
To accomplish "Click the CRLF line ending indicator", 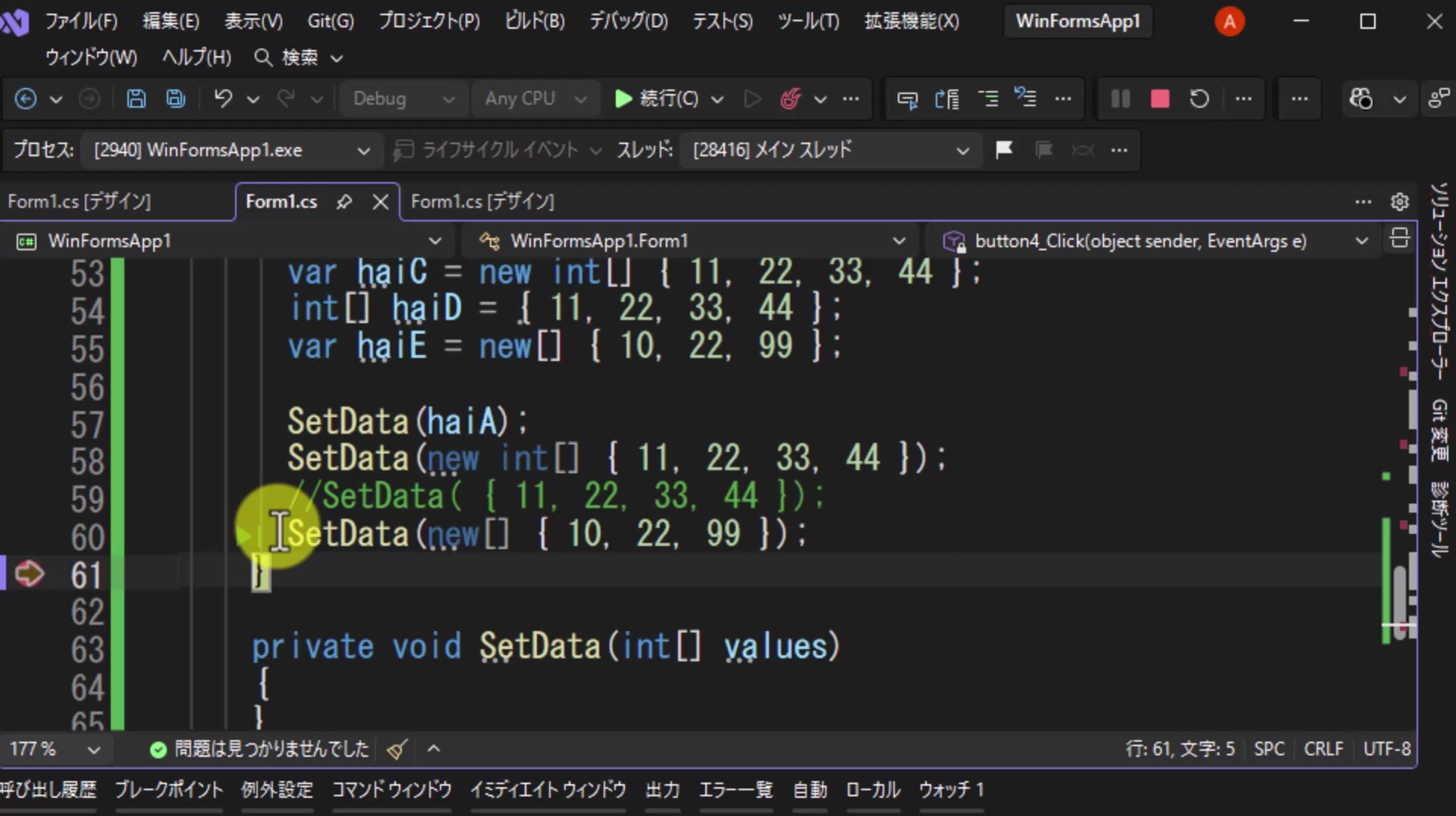I will pos(1323,749).
